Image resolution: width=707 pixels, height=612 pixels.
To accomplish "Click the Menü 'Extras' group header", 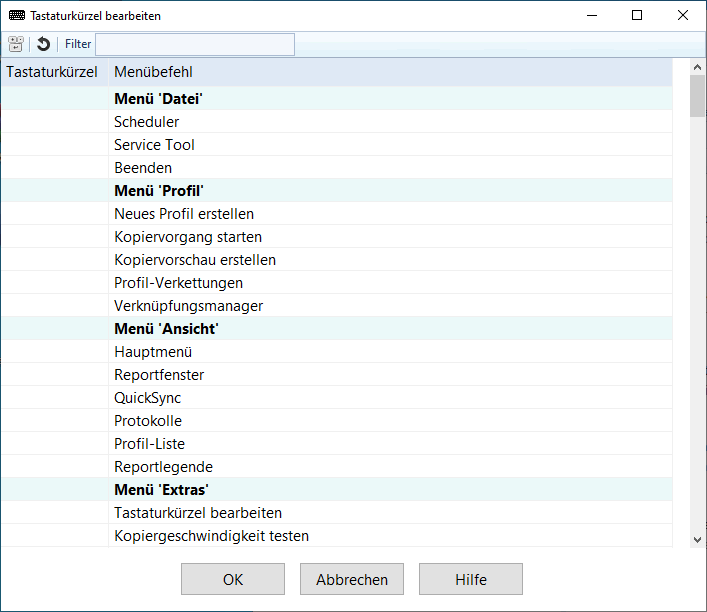I will [161, 490].
